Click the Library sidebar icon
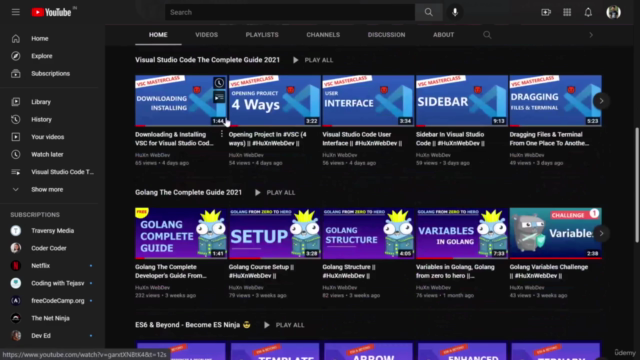The image size is (640, 360). coord(16,102)
